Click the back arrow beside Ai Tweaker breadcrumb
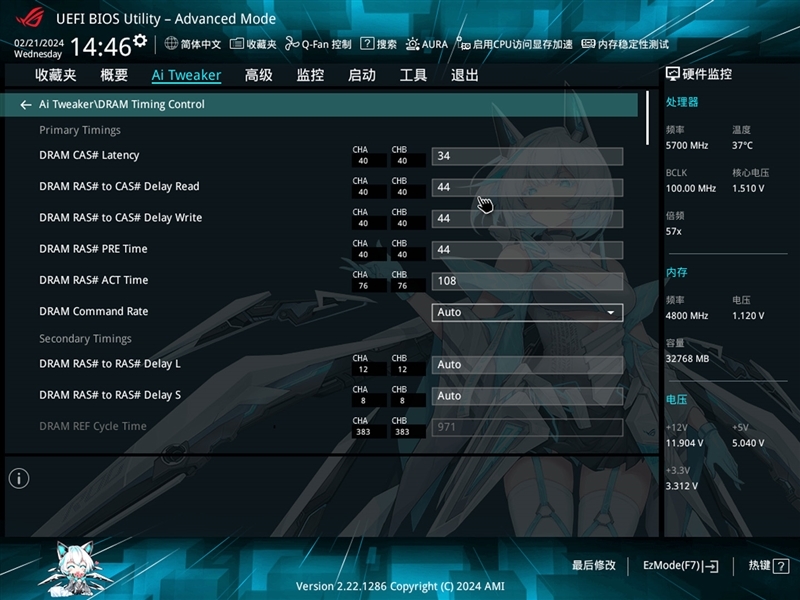 coord(25,104)
